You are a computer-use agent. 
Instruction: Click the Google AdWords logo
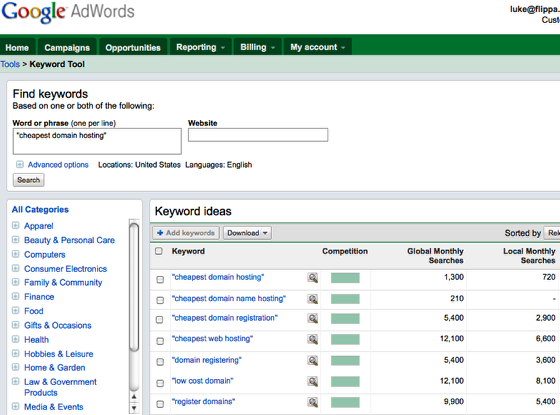pyautogui.click(x=68, y=12)
